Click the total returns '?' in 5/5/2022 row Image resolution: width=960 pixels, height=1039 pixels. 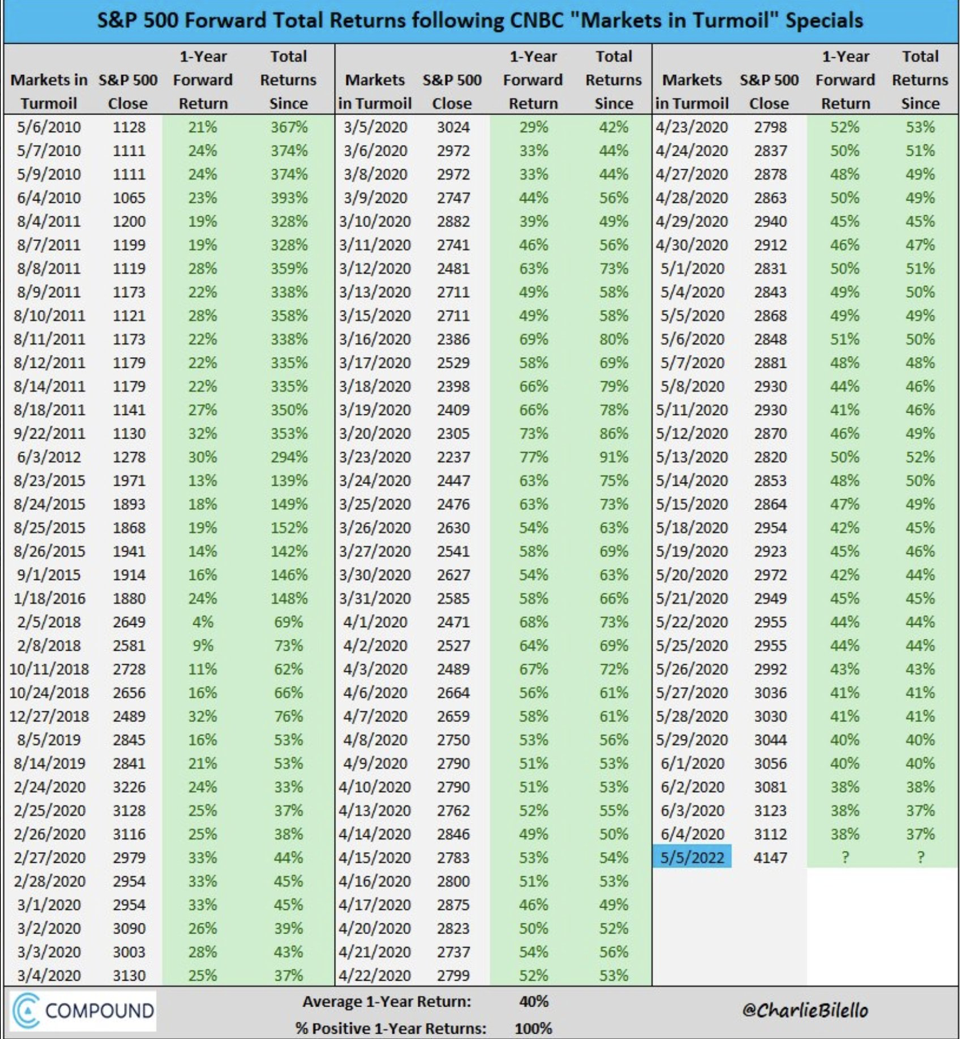pos(920,857)
